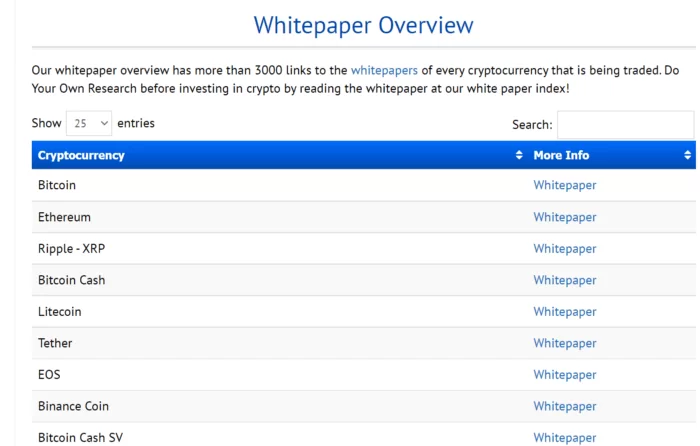Click the Whitepaper Overview page heading

pos(363,25)
